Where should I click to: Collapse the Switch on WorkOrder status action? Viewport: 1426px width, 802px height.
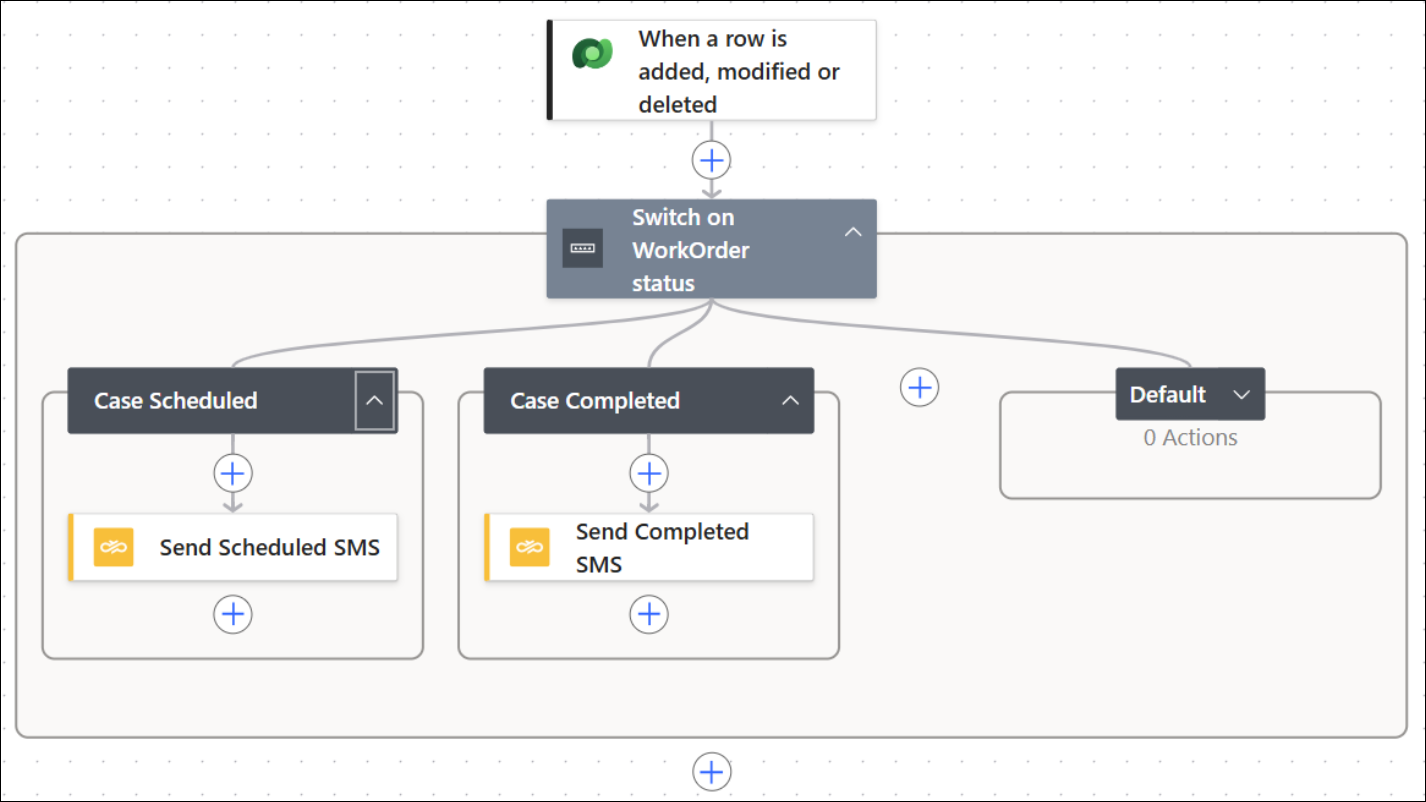(x=853, y=232)
